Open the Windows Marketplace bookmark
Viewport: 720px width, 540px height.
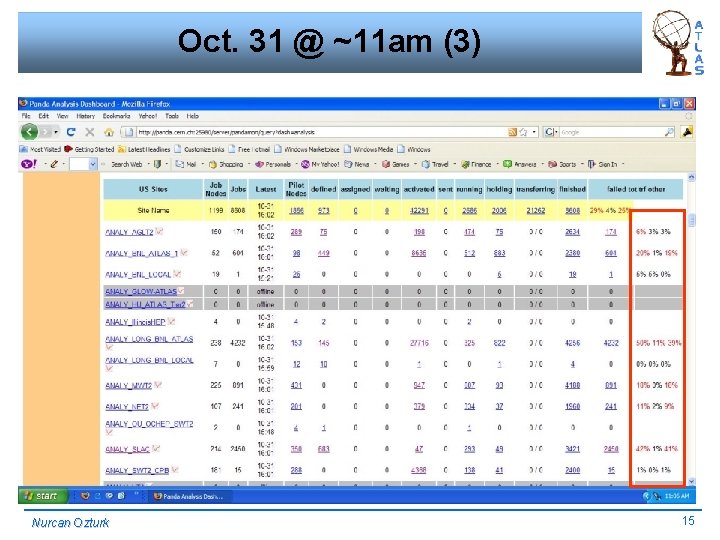pyautogui.click(x=307, y=149)
